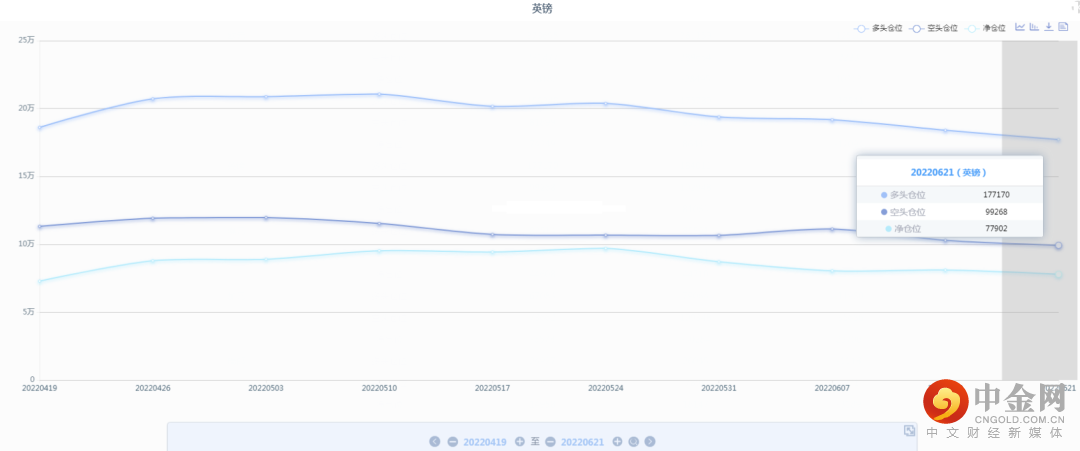The width and height of the screenshot is (1080, 451).
Task: Switch chart to line view icon
Action: 1020,27
